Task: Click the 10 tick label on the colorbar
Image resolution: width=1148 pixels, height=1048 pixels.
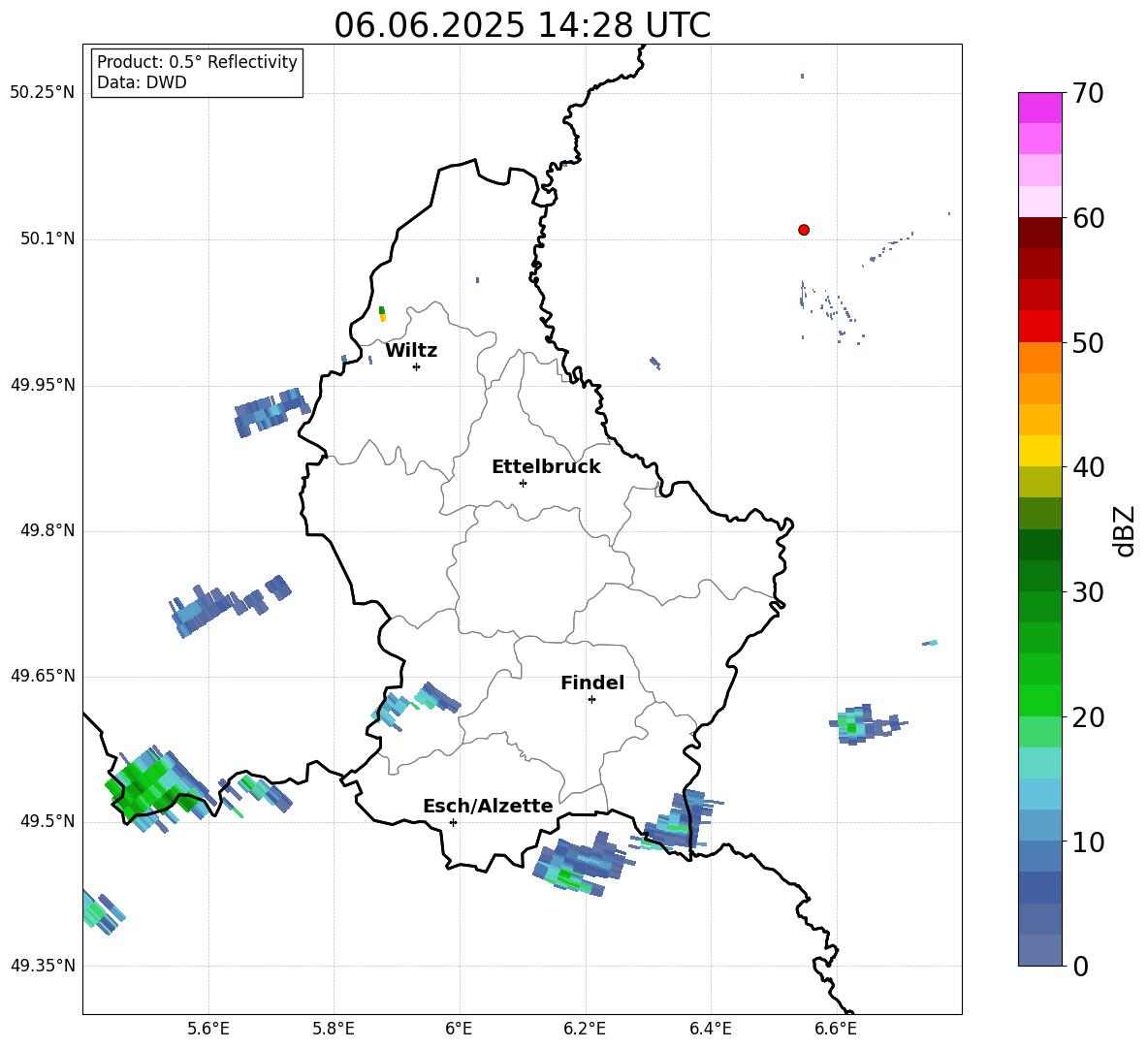Action: click(x=1088, y=842)
